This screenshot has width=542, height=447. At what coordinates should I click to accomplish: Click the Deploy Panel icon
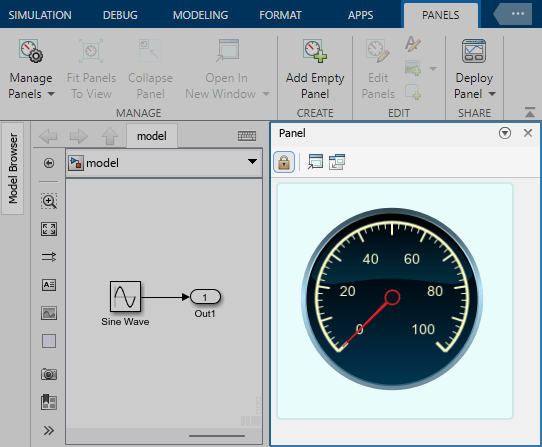[474, 51]
